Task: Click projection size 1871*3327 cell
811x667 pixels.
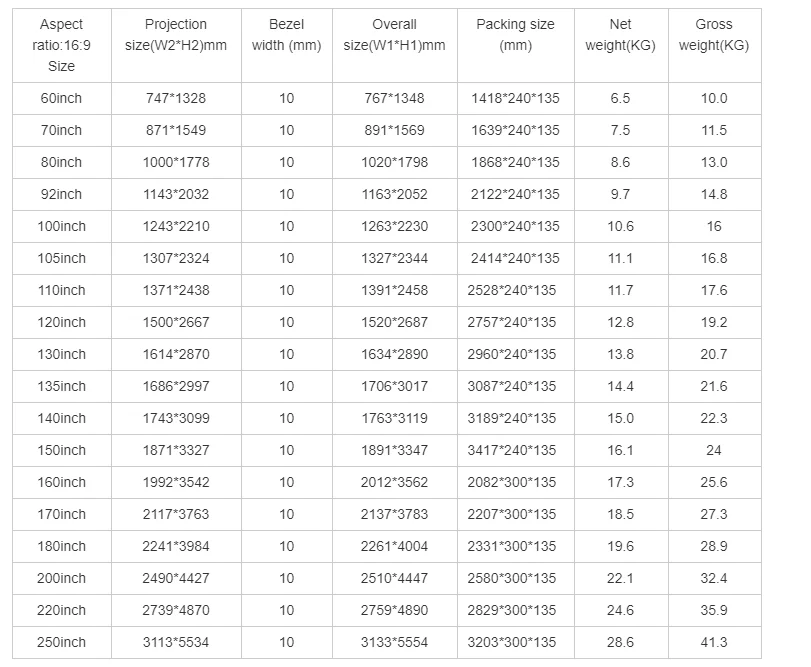Action: [176, 450]
